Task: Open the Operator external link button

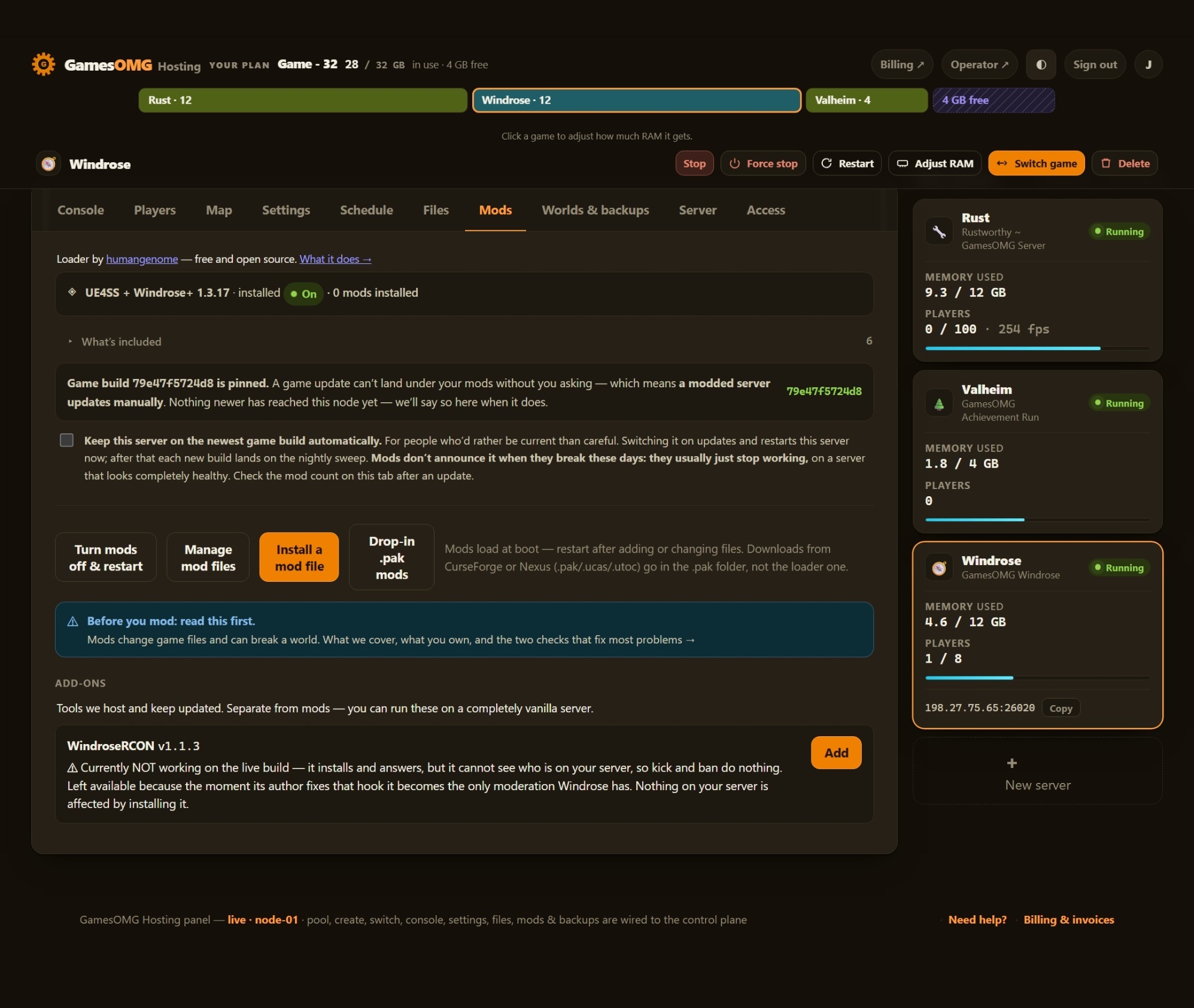Action: (x=980, y=65)
